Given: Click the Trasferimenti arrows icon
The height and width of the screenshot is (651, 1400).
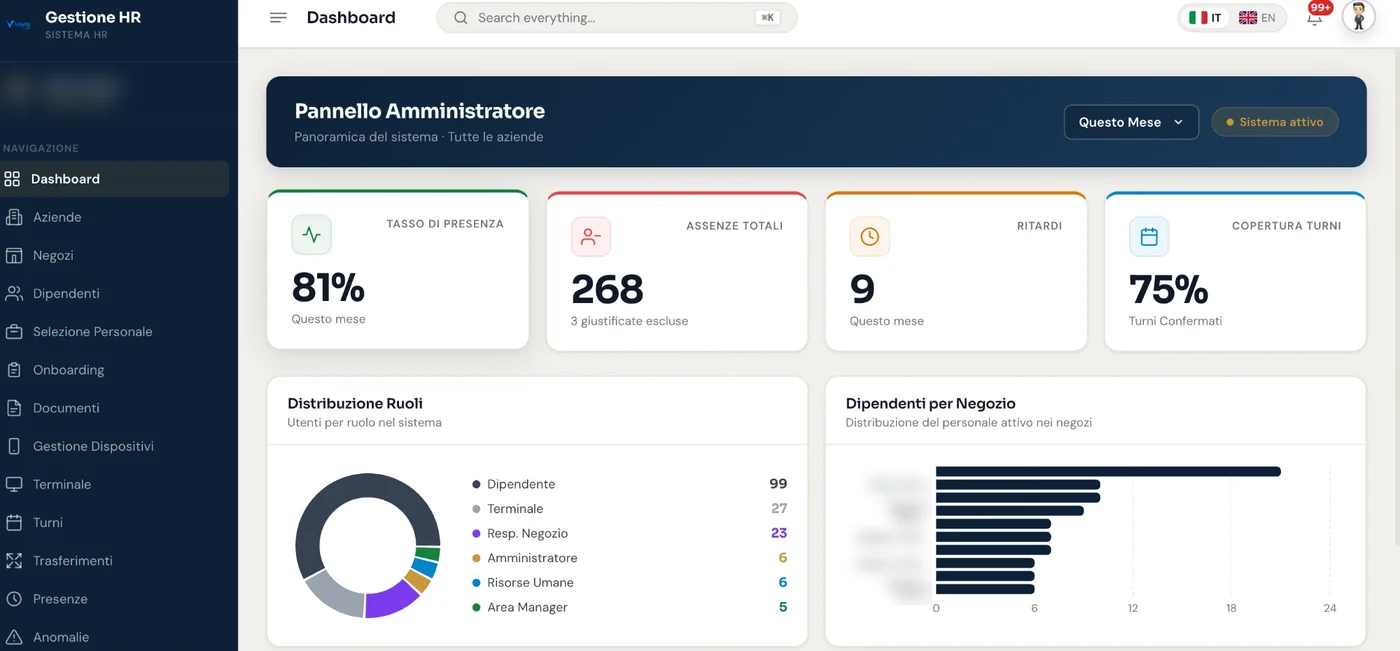Looking at the screenshot, I should tap(14, 561).
